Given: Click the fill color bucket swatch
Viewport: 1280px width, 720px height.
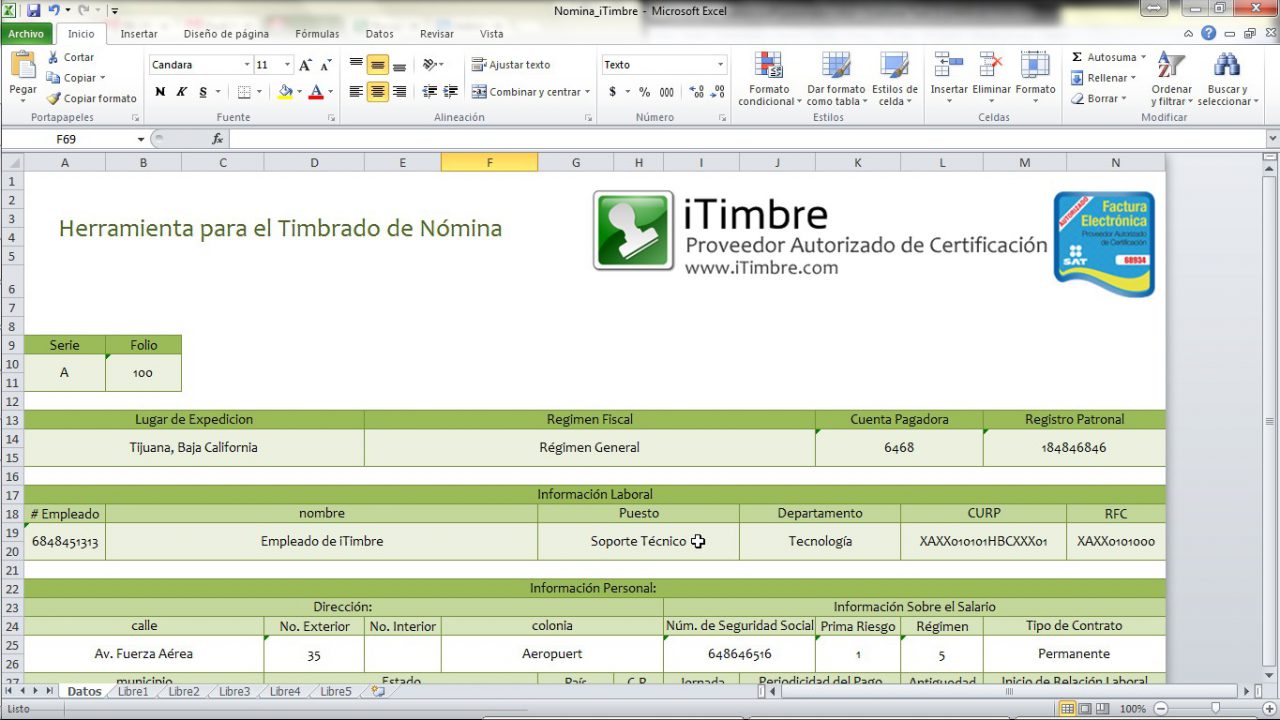Looking at the screenshot, I should (x=285, y=92).
